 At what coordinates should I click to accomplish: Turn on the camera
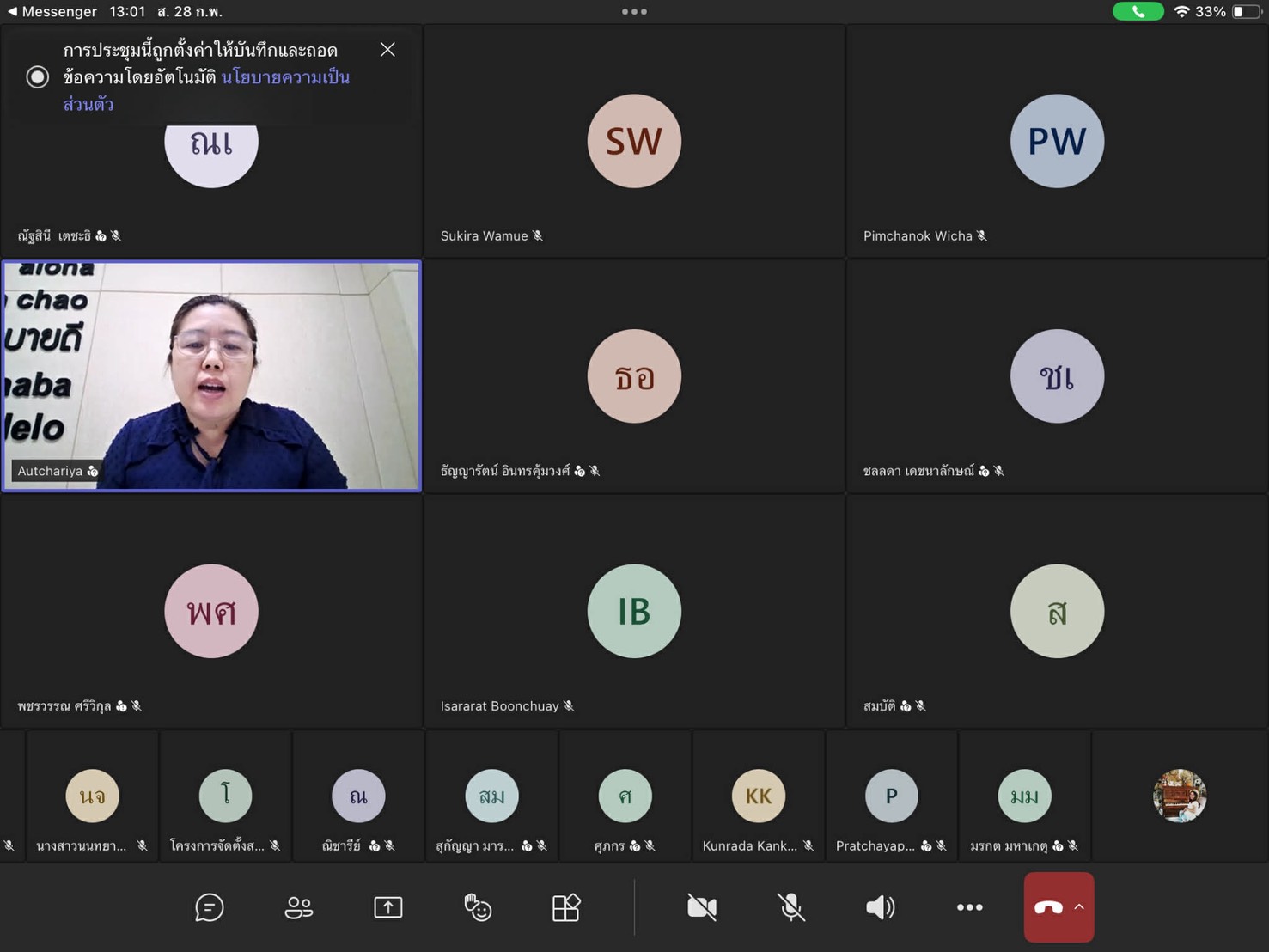(x=702, y=907)
